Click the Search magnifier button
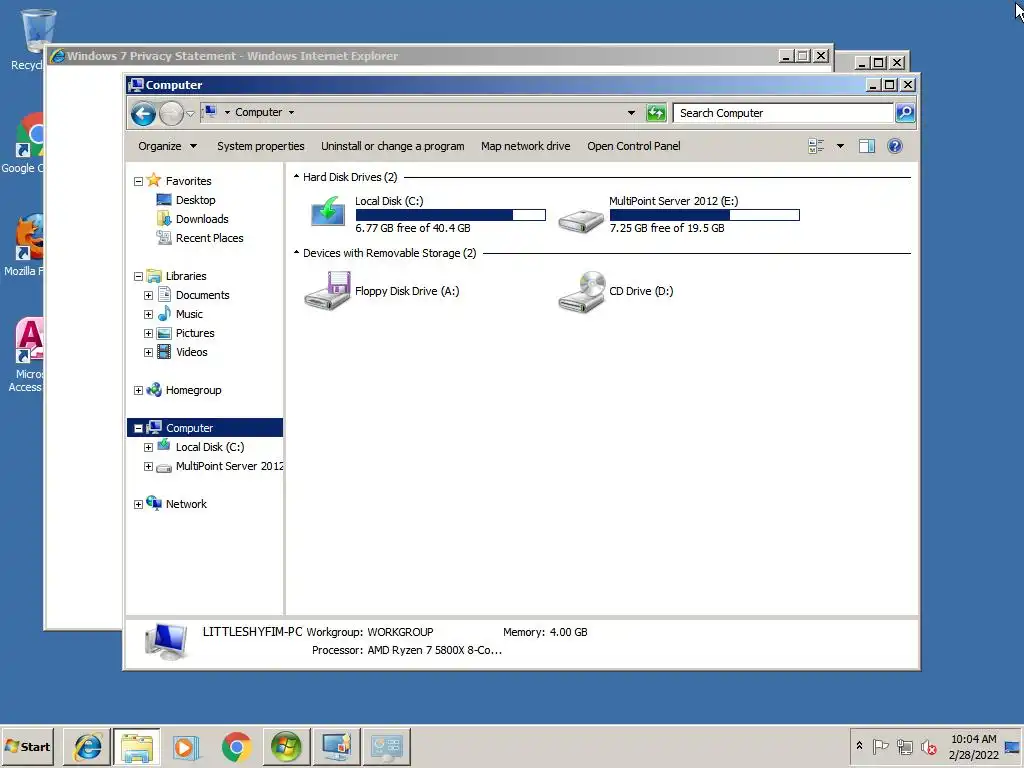The width and height of the screenshot is (1024, 768). [905, 113]
